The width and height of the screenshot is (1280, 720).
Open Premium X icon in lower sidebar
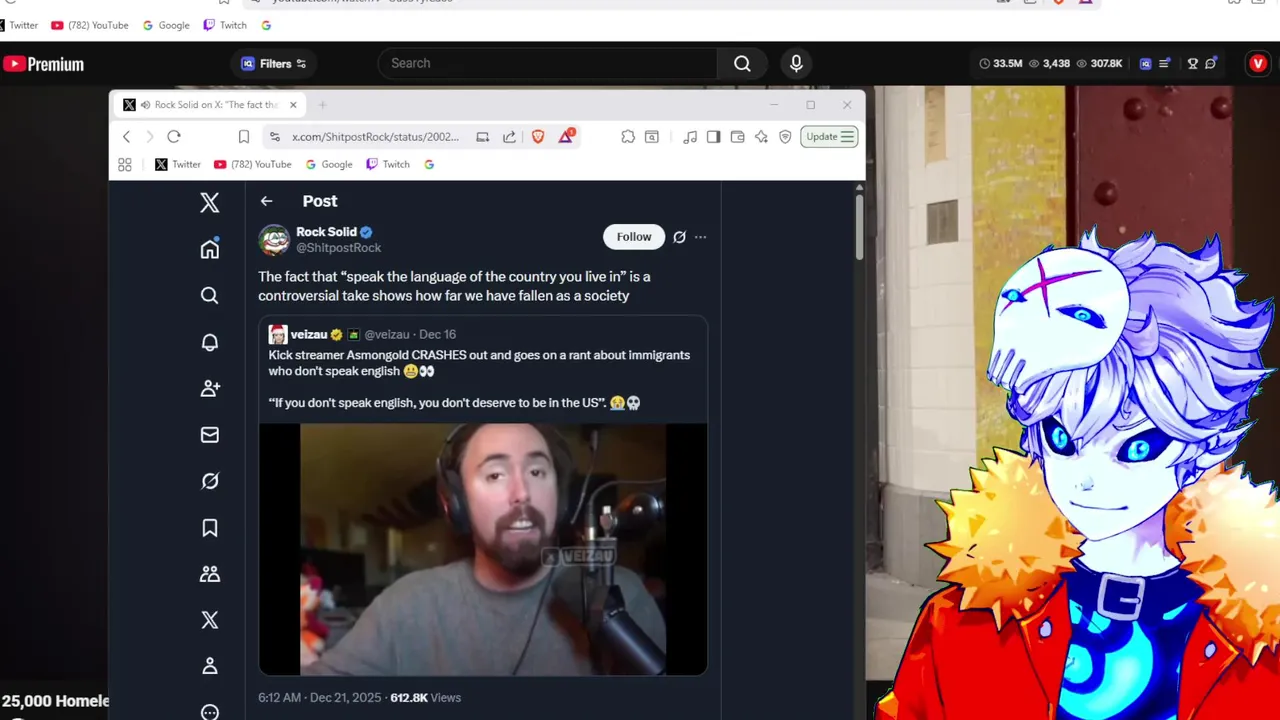209,620
